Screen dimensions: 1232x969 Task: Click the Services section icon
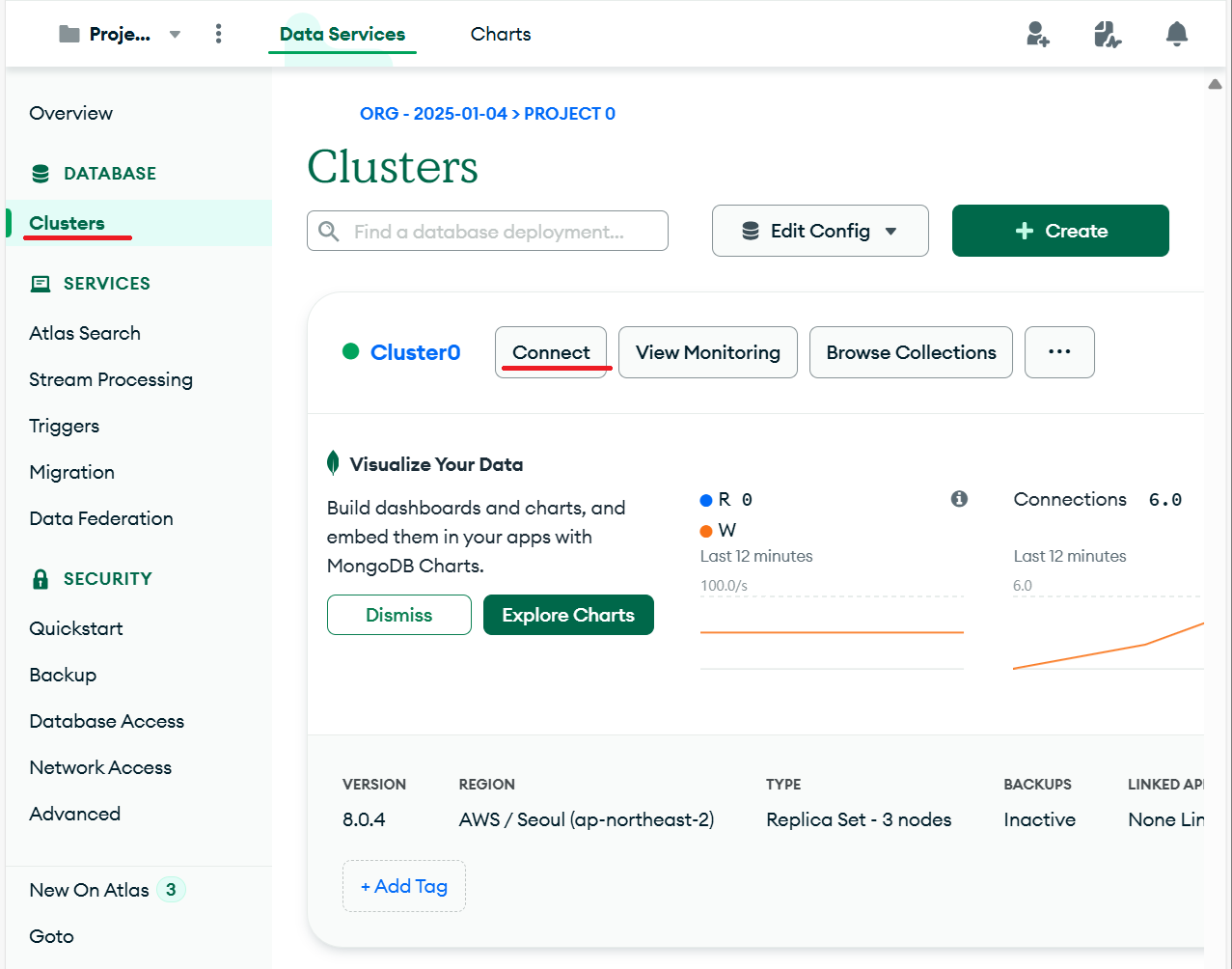pos(41,284)
